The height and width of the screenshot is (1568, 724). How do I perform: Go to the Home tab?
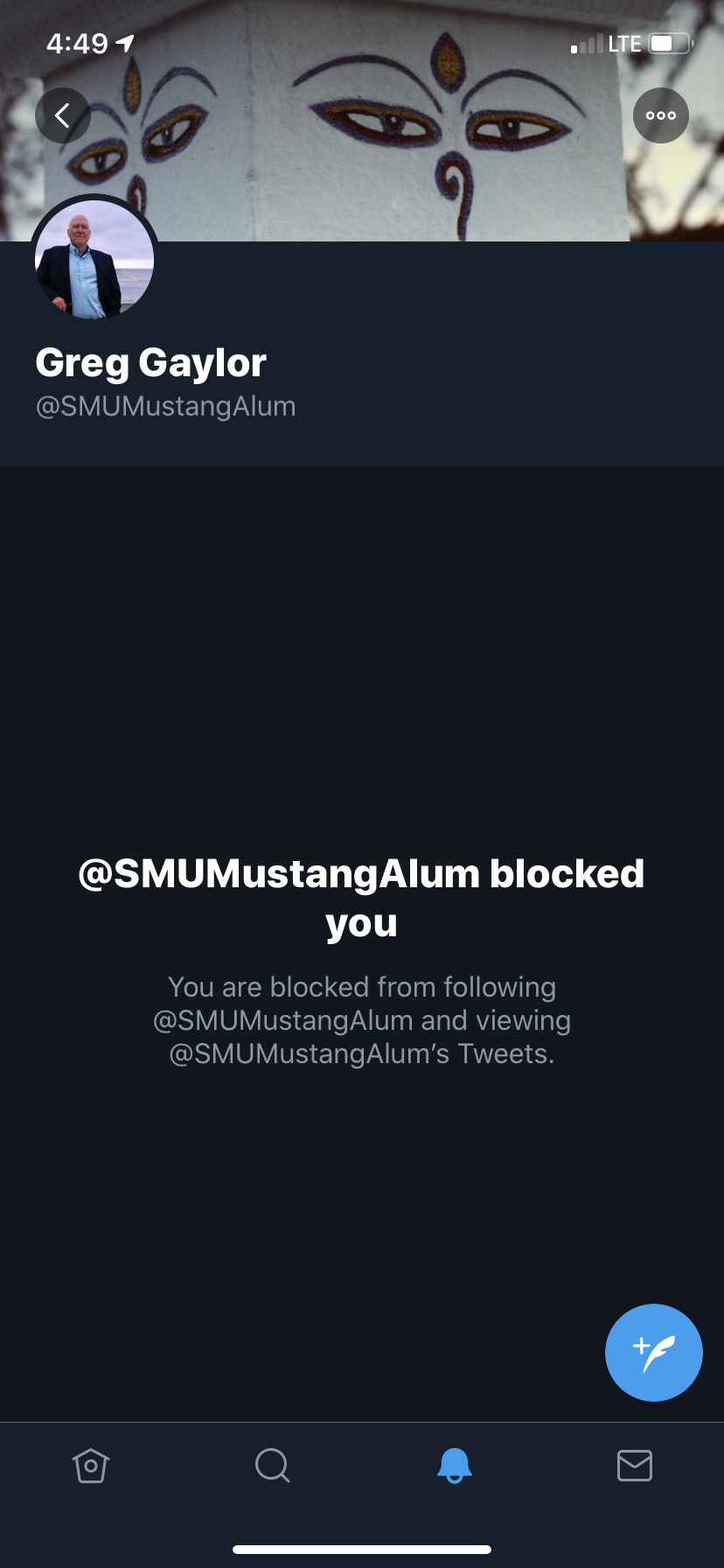[x=91, y=1466]
